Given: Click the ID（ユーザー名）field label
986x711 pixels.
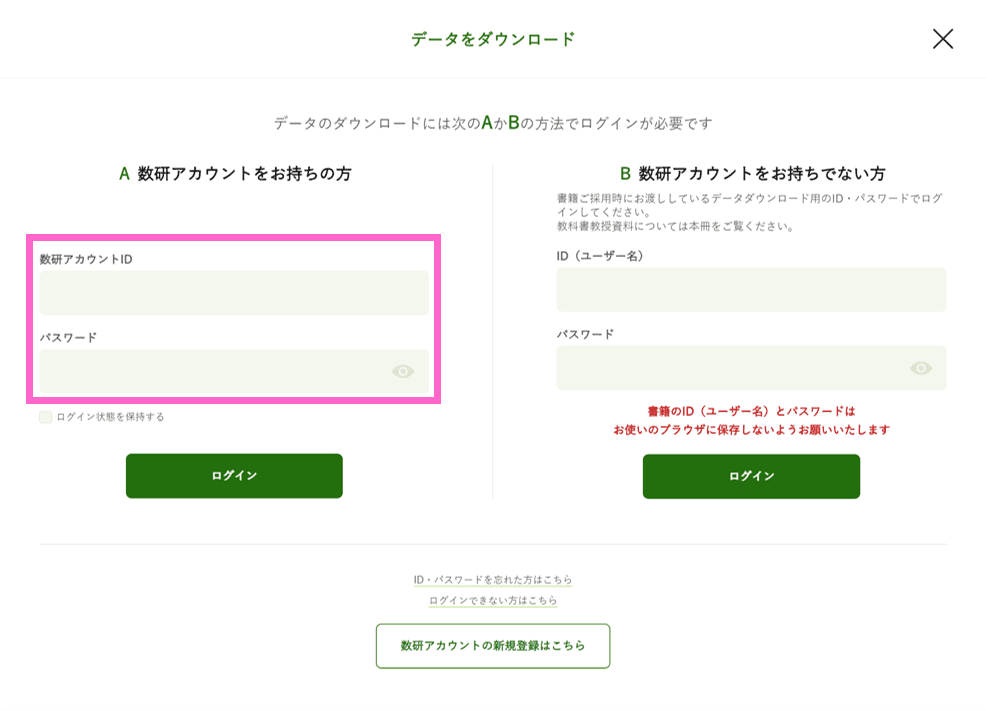Looking at the screenshot, I should (x=603, y=256).
